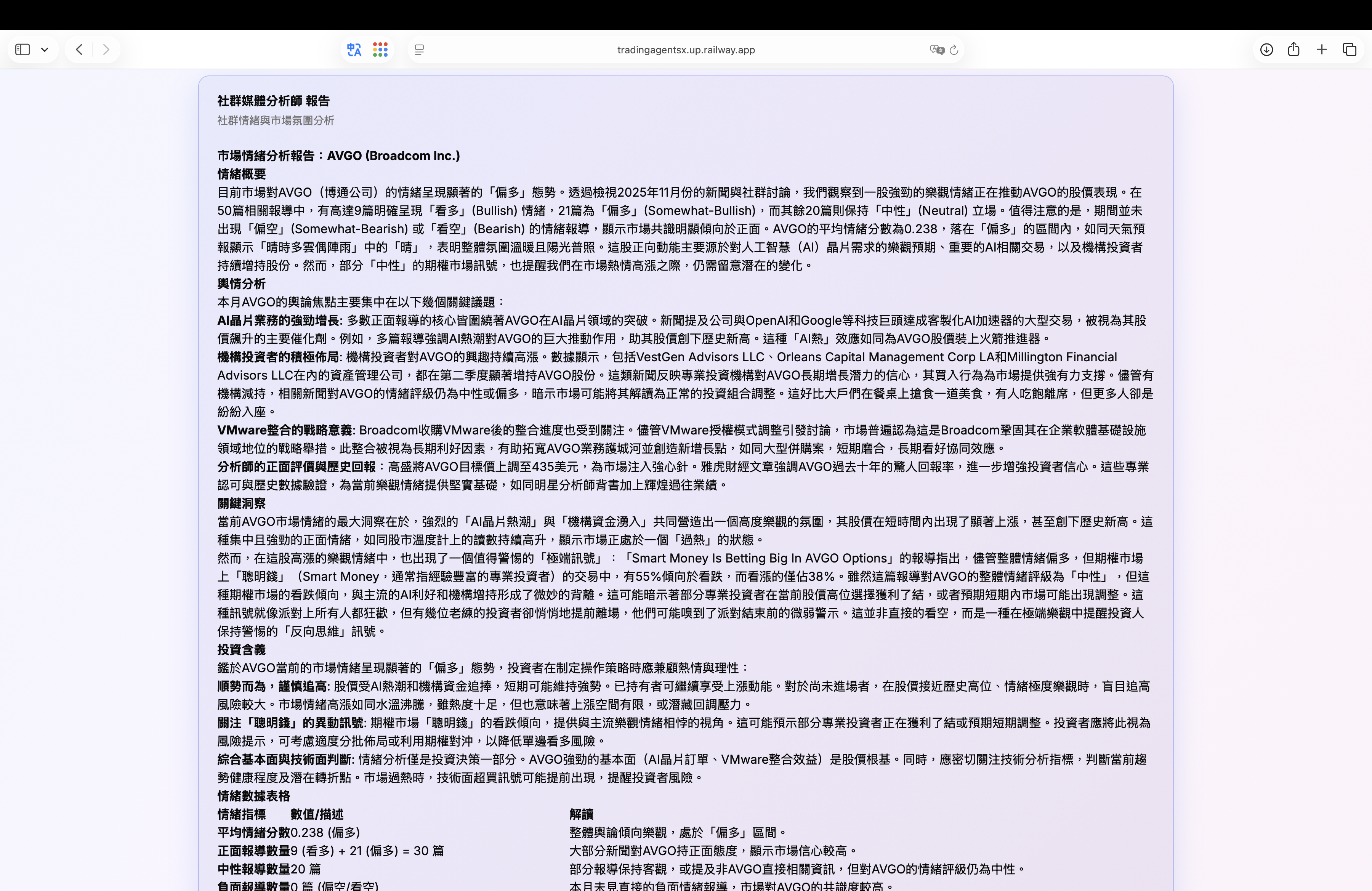Open a new tab with plus
The height and width of the screenshot is (891, 1372).
pyautogui.click(x=1322, y=50)
